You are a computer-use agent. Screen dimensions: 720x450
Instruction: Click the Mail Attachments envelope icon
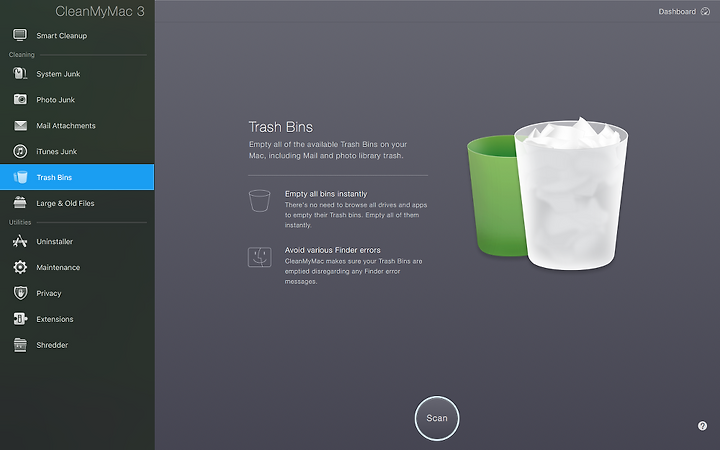pyautogui.click(x=20, y=125)
